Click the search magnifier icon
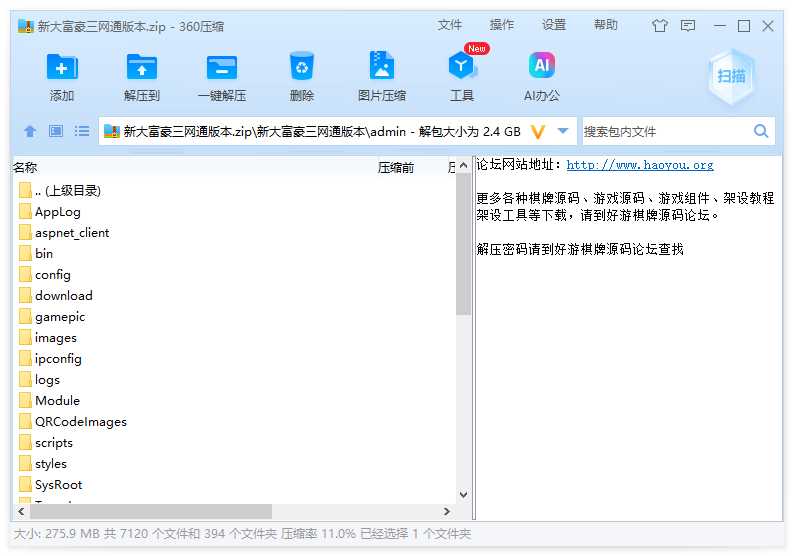The image size is (794, 556). (761, 131)
